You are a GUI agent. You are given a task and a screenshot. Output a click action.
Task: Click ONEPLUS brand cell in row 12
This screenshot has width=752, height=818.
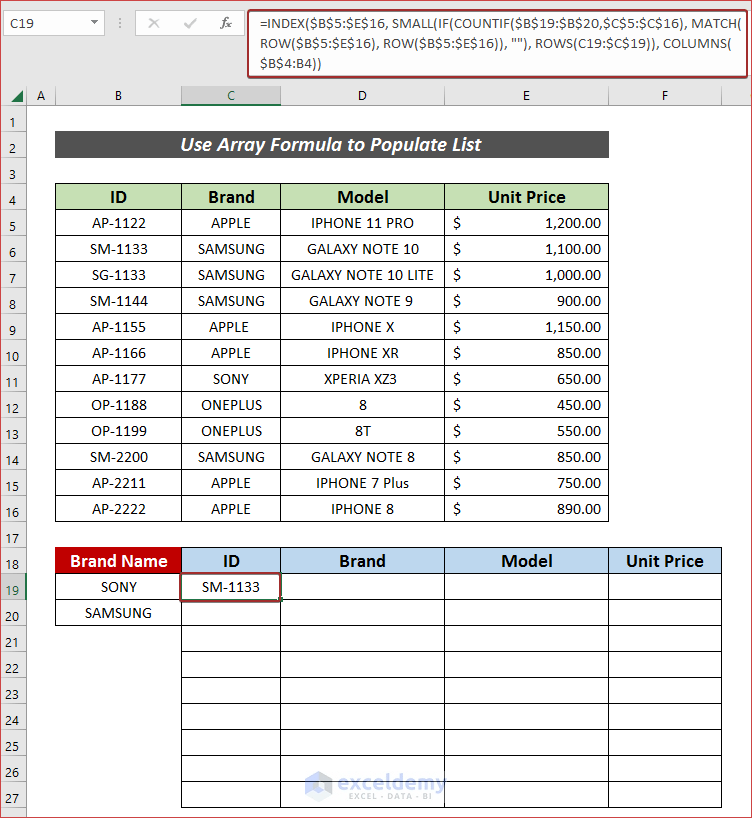point(231,405)
